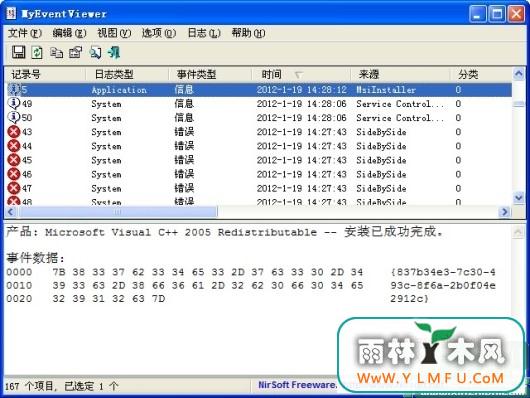The height and width of the screenshot is (398, 530).
Task: Click the 0020 hex data line
Action: 217,299
